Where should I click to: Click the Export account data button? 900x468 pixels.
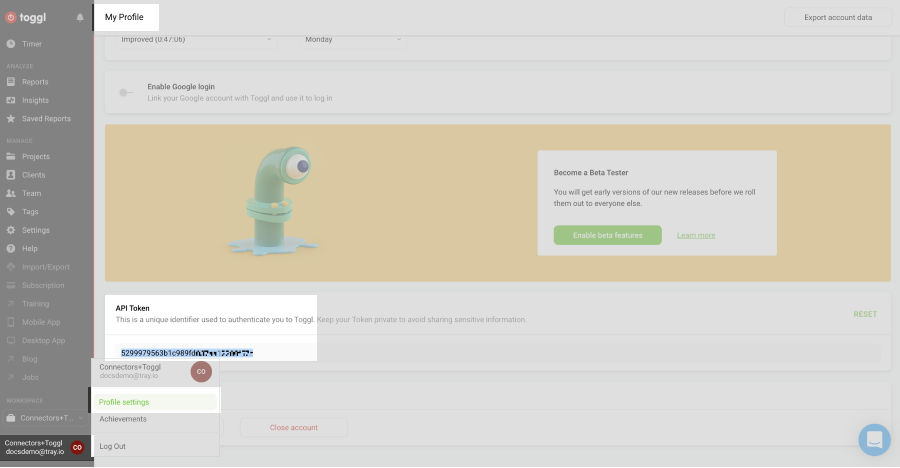pos(837,17)
